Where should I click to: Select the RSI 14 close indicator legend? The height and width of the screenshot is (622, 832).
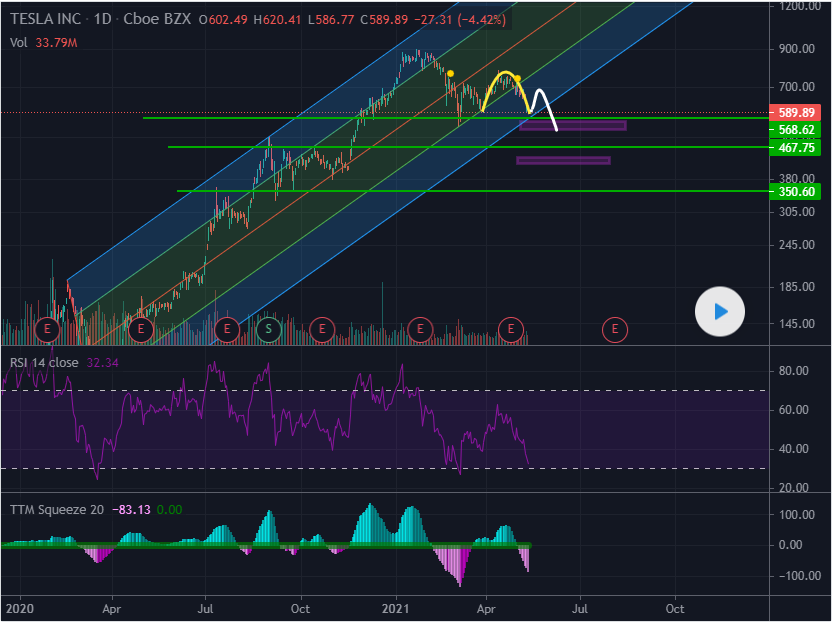tap(45, 362)
